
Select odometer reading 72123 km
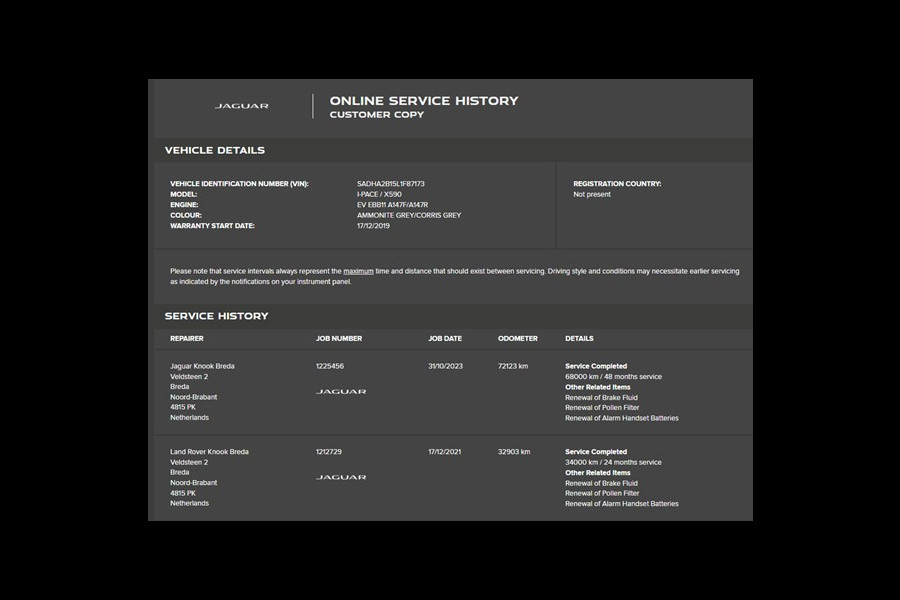point(513,366)
